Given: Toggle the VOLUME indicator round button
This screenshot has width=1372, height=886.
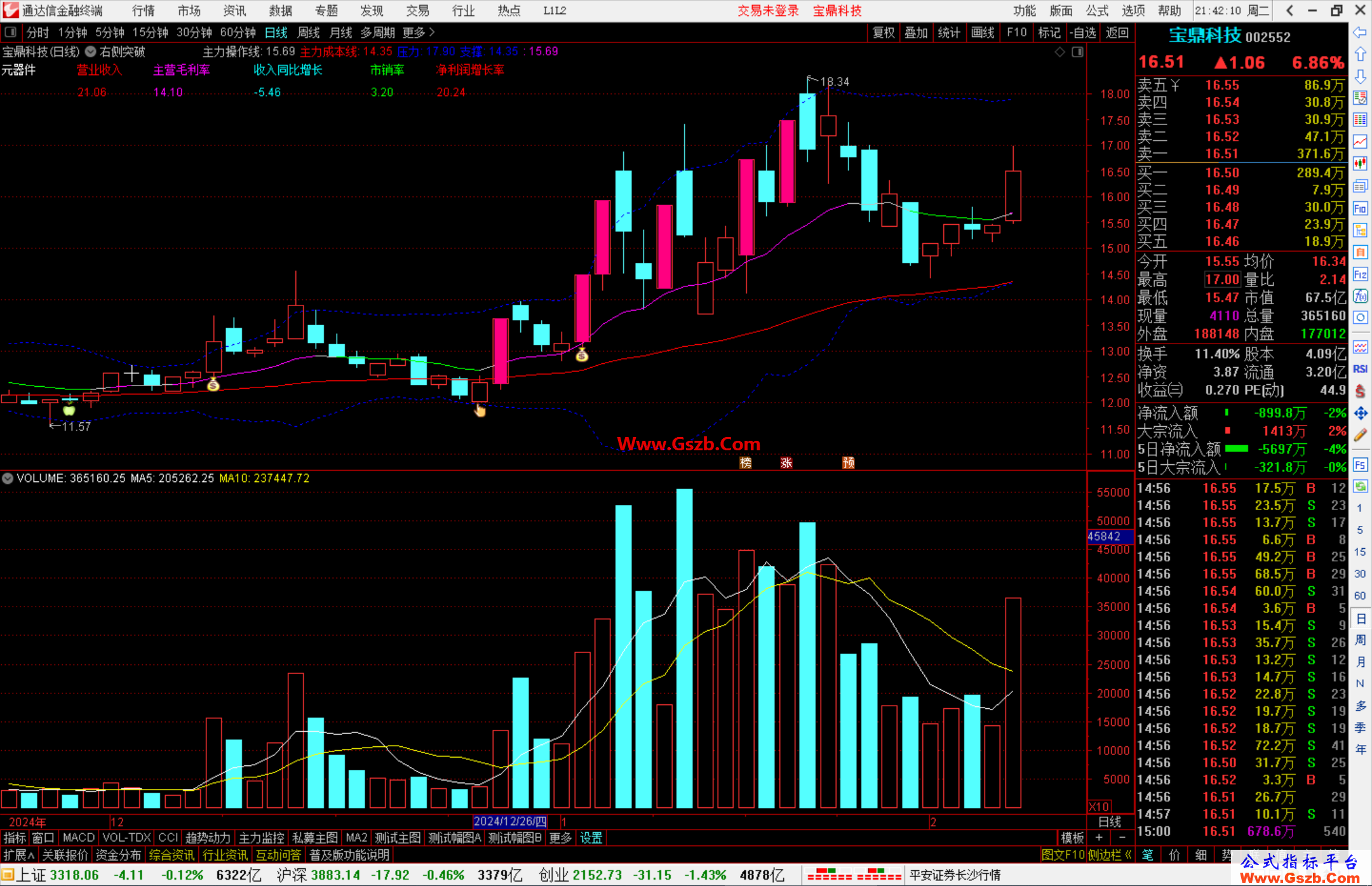Looking at the screenshot, I should click(8, 478).
